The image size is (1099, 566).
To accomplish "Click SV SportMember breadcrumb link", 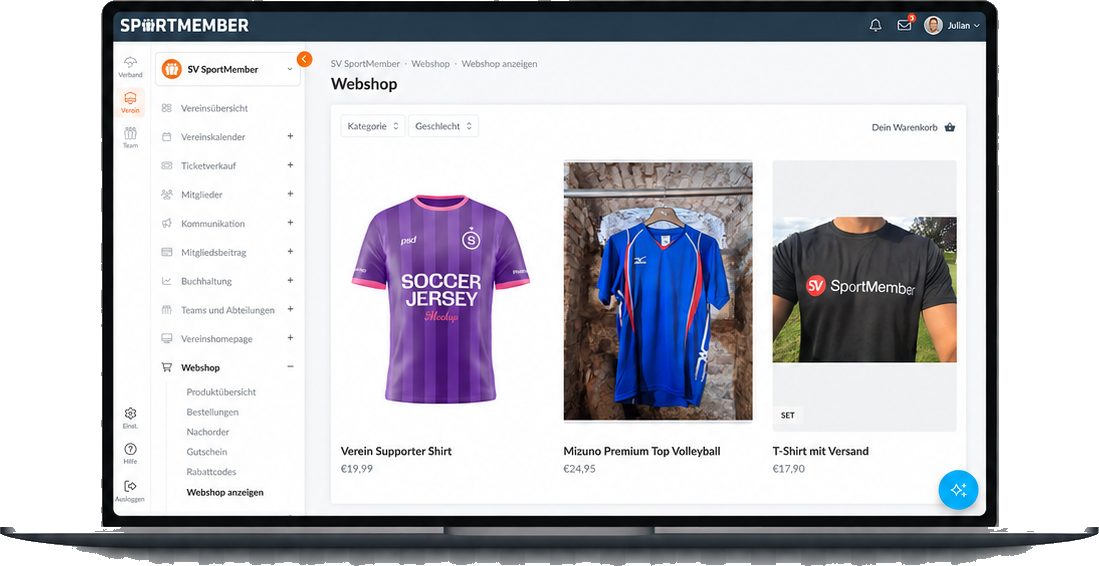I will click(365, 64).
